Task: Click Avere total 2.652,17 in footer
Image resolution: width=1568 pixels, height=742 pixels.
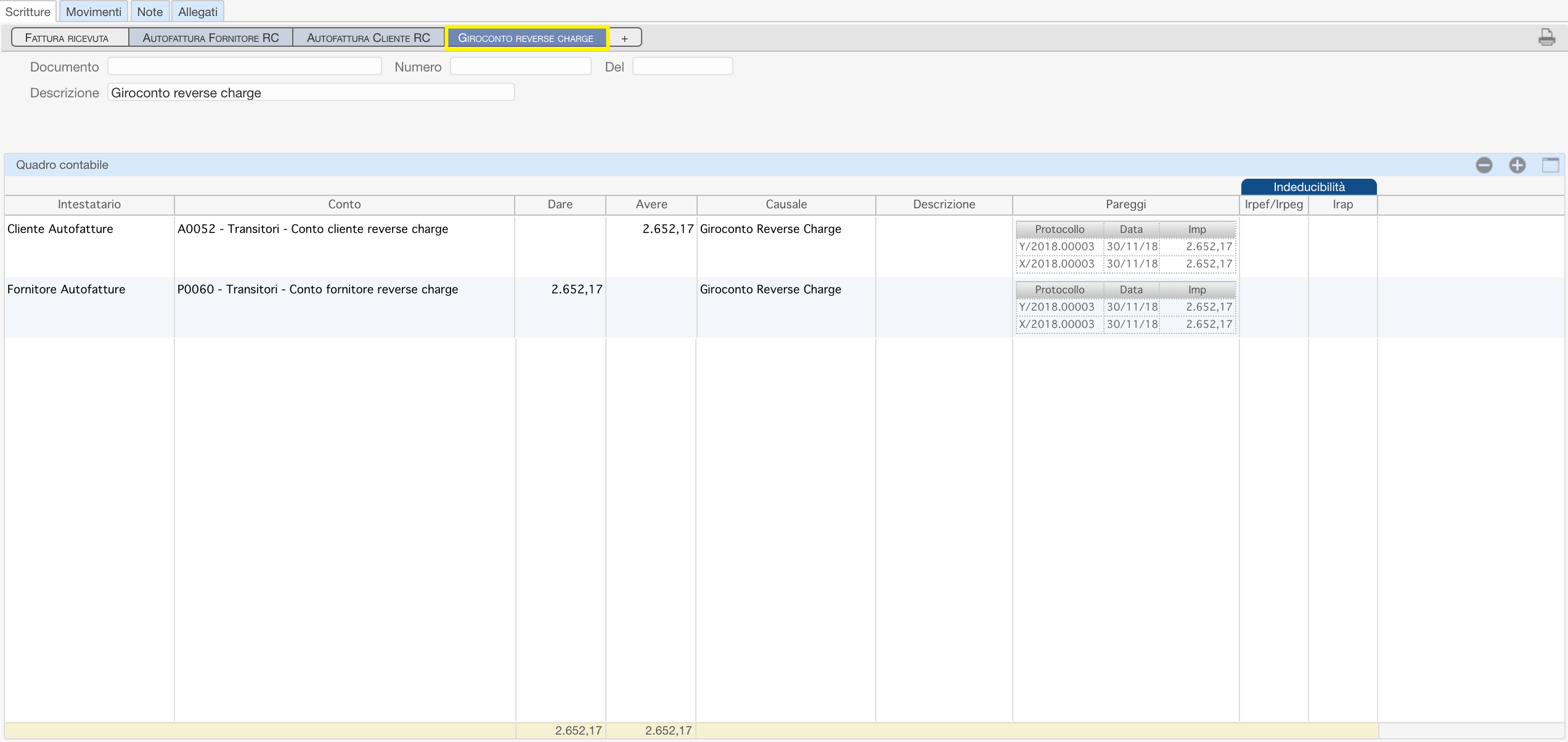Action: coord(668,731)
